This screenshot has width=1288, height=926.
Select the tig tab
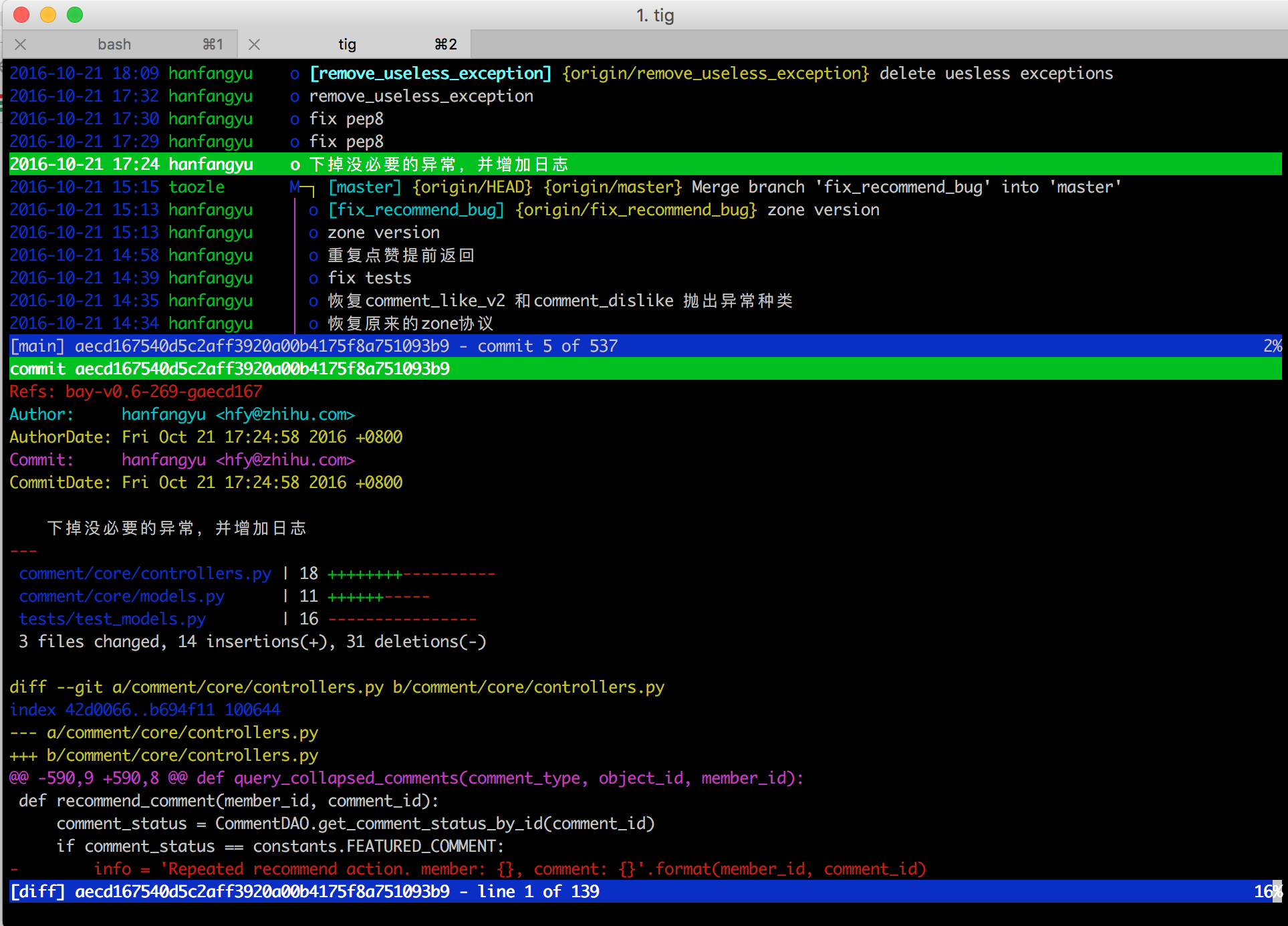(x=347, y=44)
